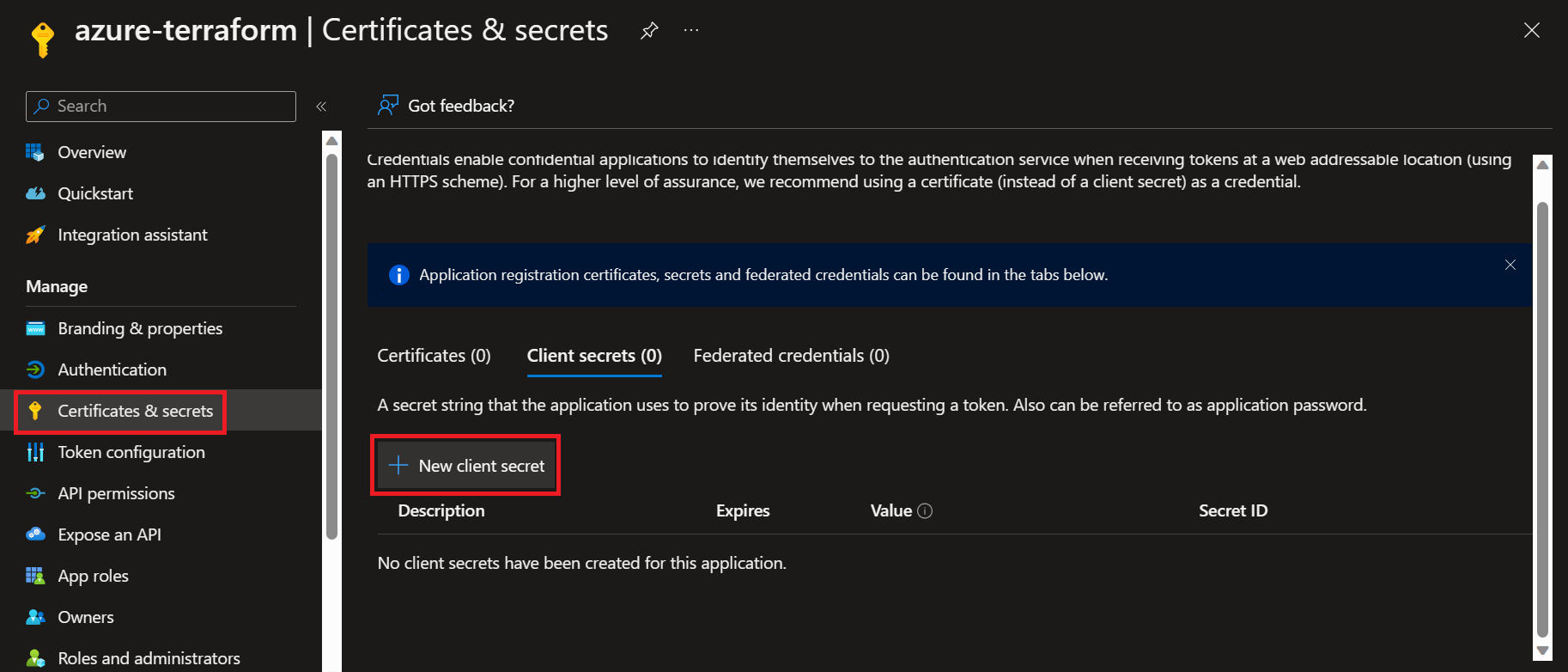Click the Expose an API cloud icon

(35, 535)
